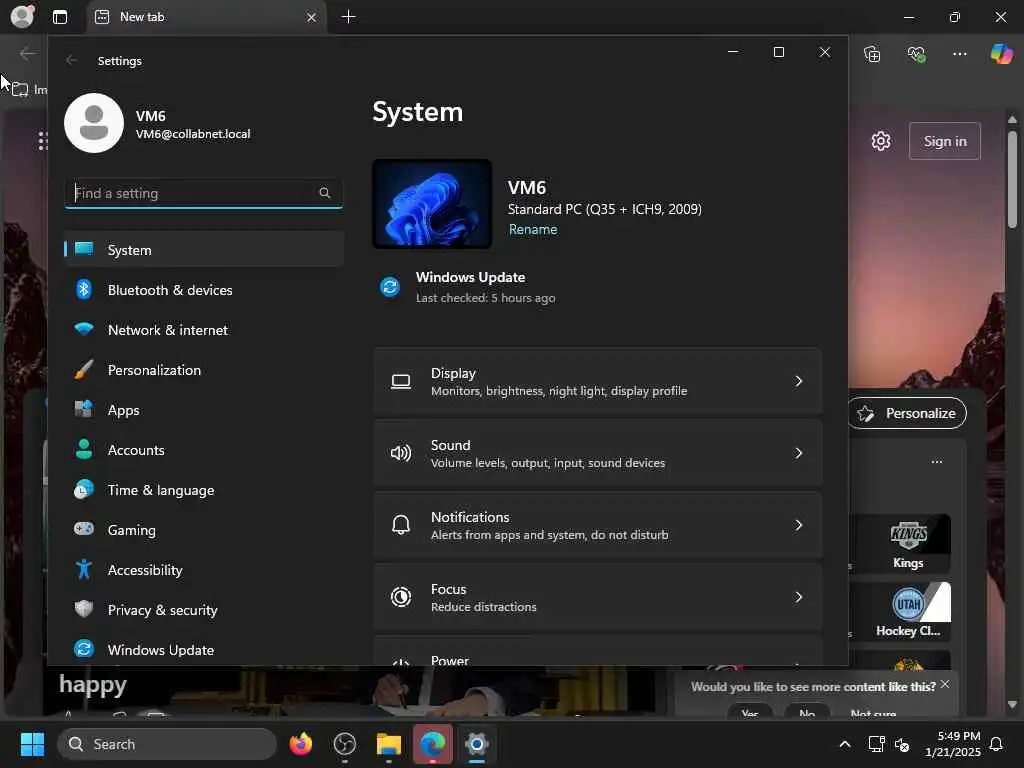Open Windows Start menu
Image resolution: width=1024 pixels, height=768 pixels.
coord(33,744)
